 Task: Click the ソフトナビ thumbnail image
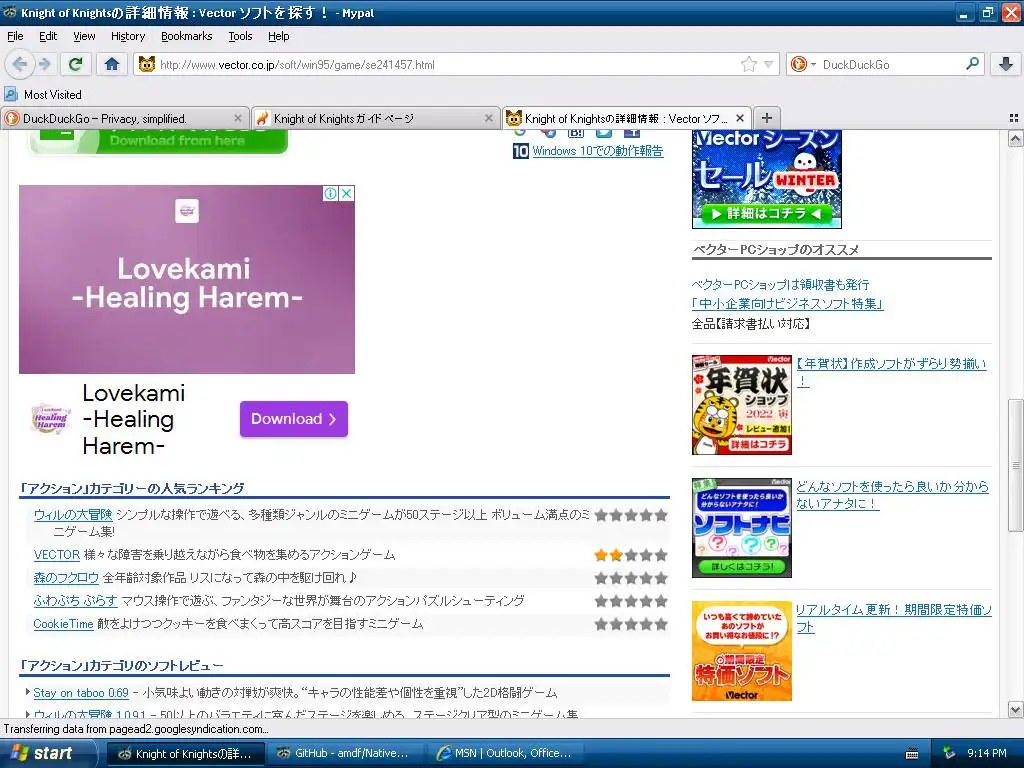tap(742, 528)
